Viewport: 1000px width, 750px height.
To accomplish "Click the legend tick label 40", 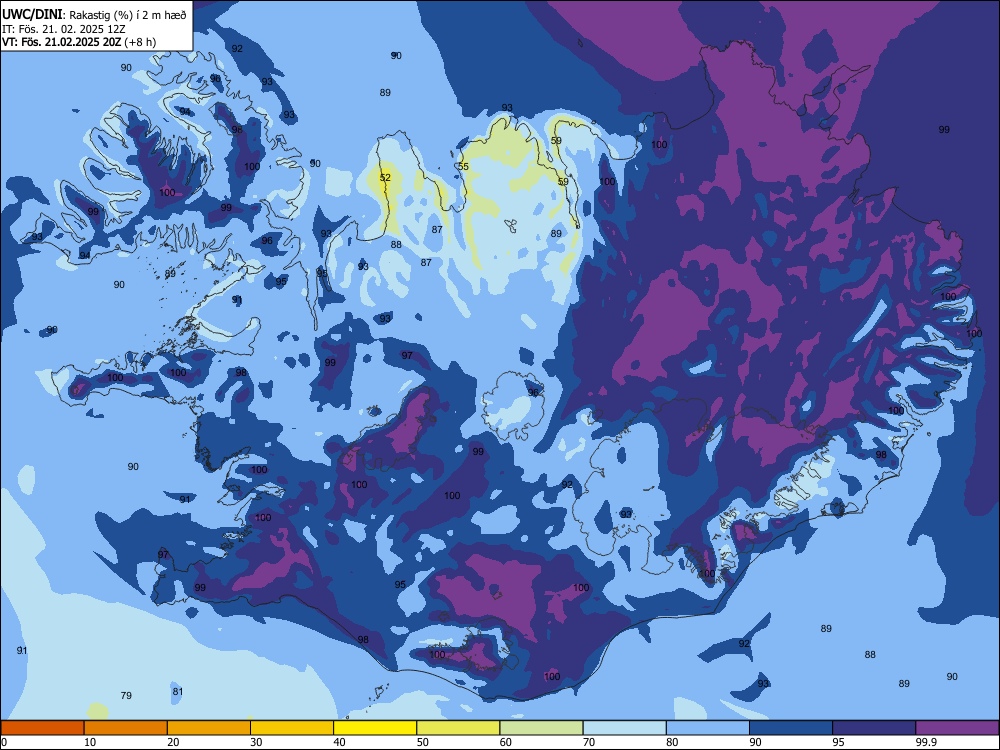I will point(339,742).
